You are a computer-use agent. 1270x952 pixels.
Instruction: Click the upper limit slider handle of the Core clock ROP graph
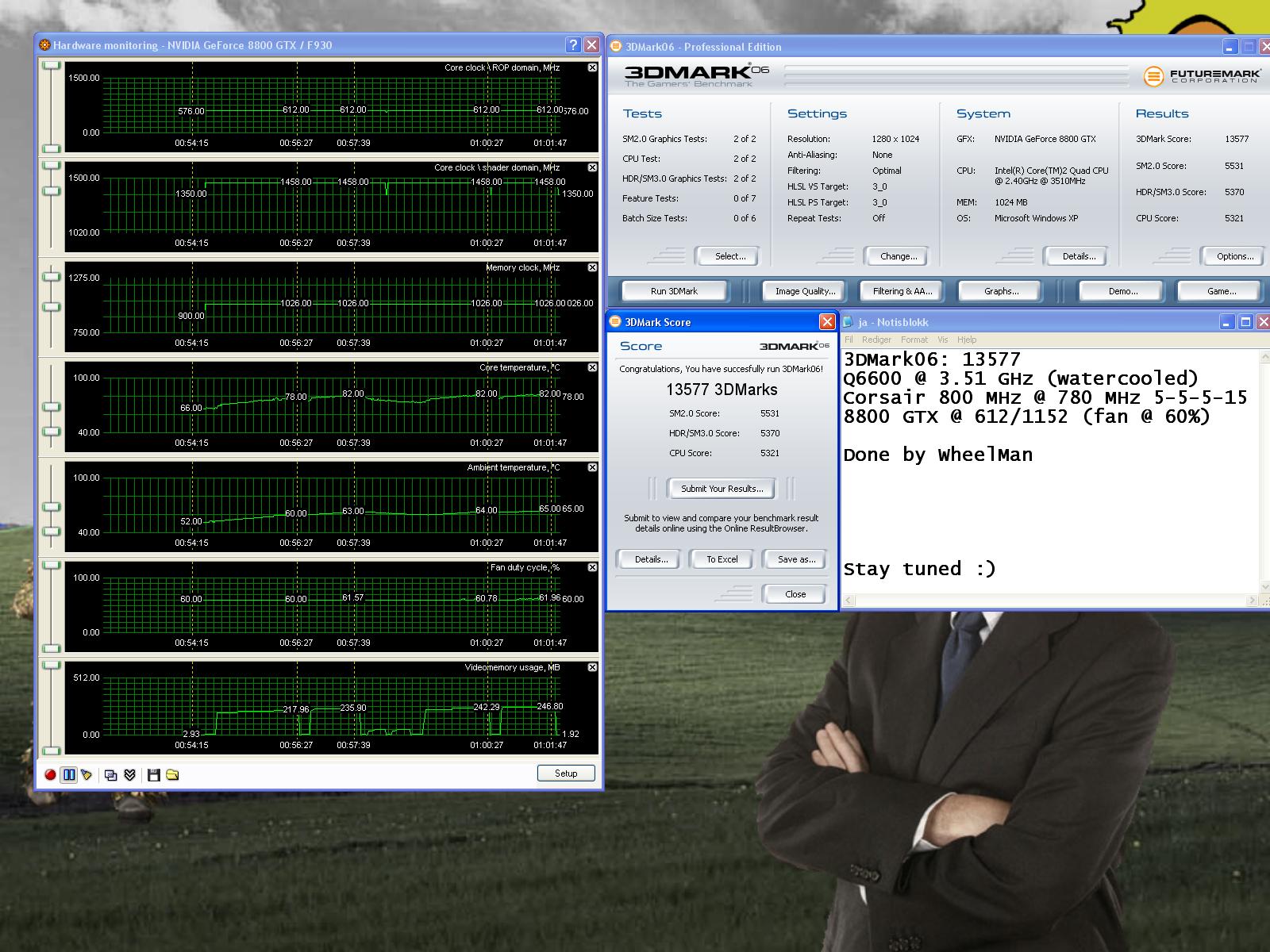click(x=52, y=66)
